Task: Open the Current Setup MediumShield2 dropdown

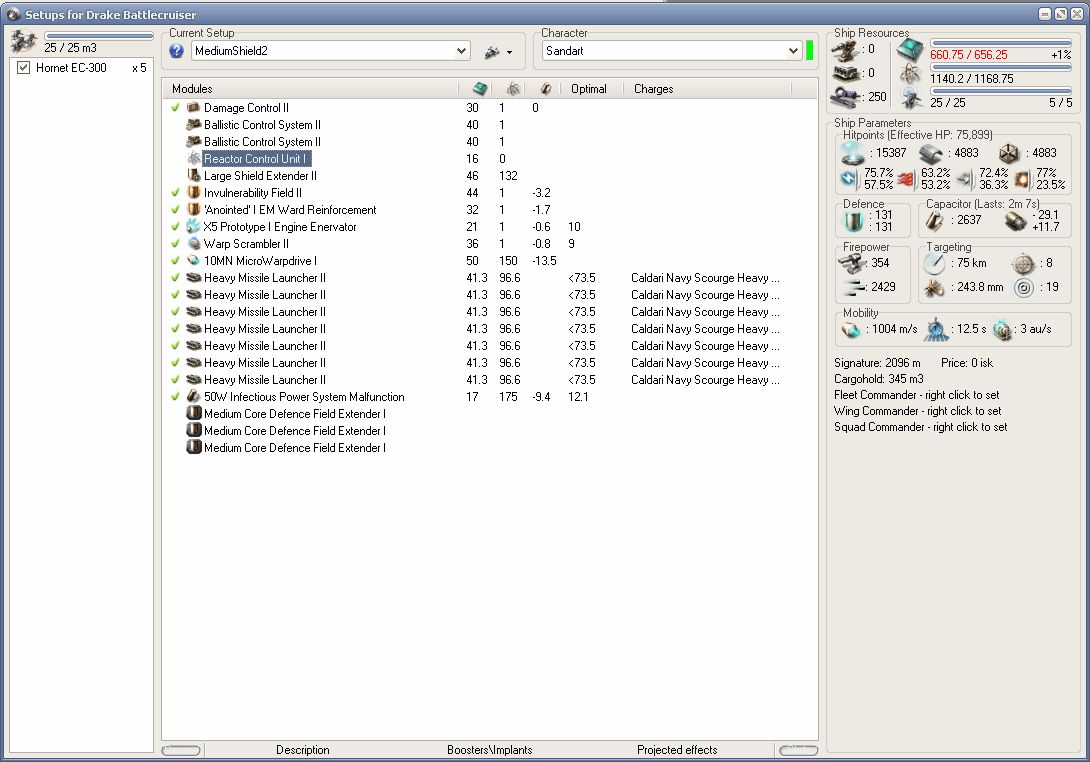Action: pos(461,51)
